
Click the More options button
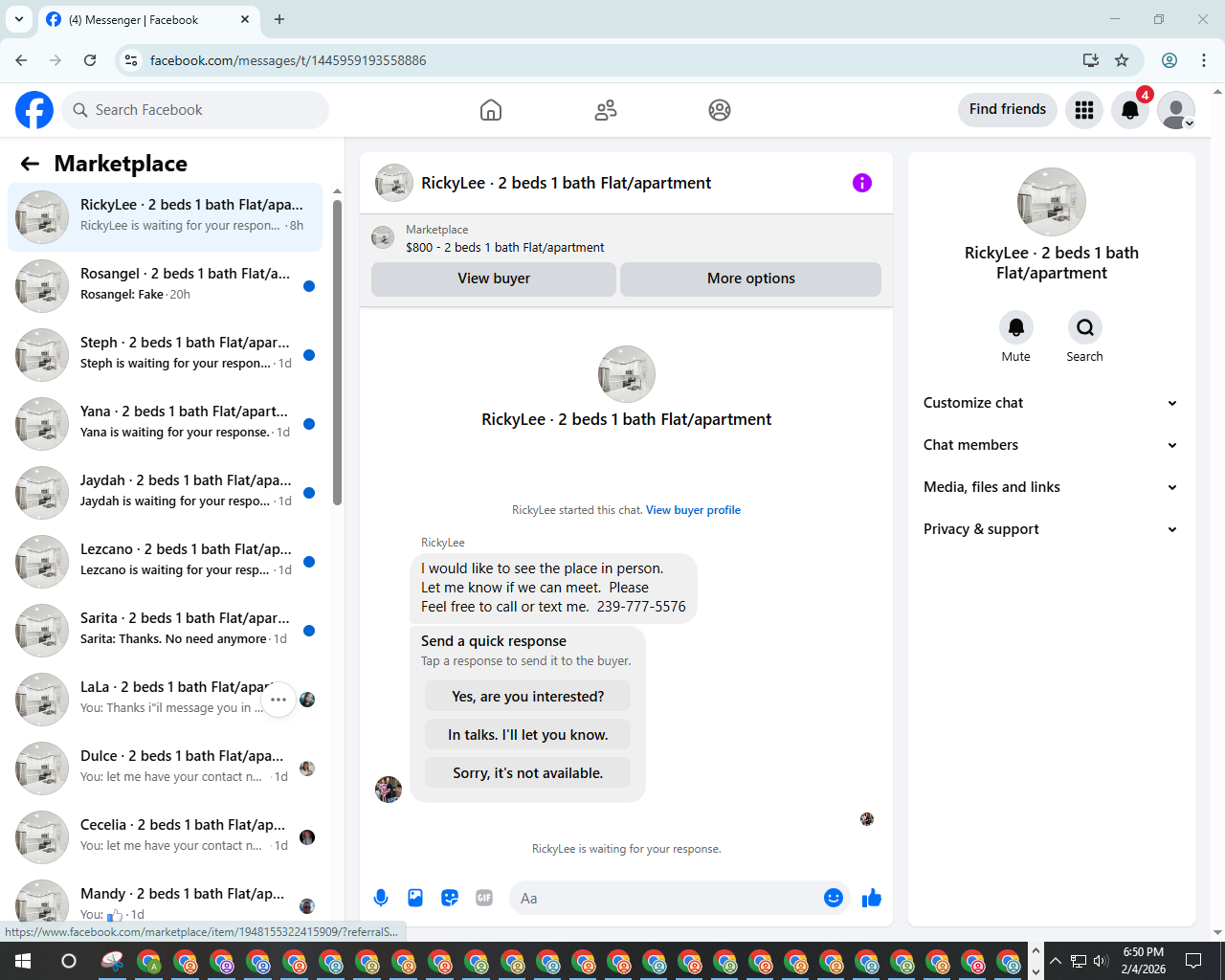coord(751,278)
